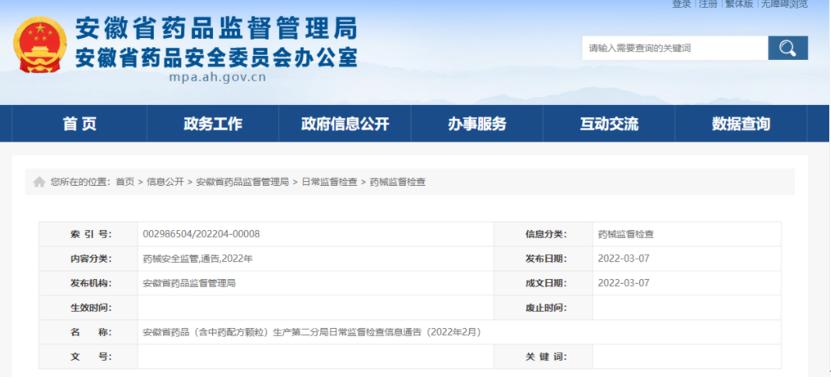Viewport: 831px width, 387px height.
Task: Click the 文号 label cell
Action: click(89, 357)
